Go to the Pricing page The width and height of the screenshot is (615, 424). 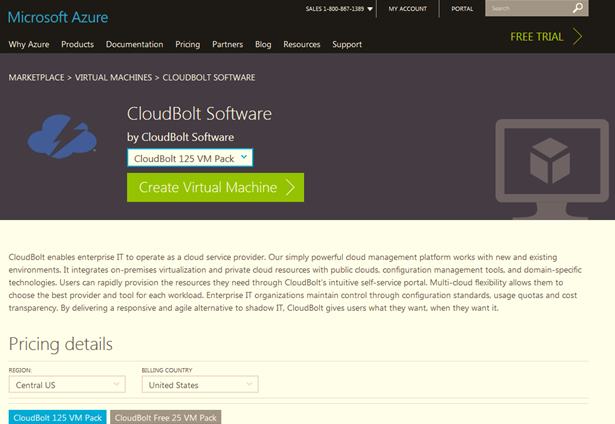[187, 44]
